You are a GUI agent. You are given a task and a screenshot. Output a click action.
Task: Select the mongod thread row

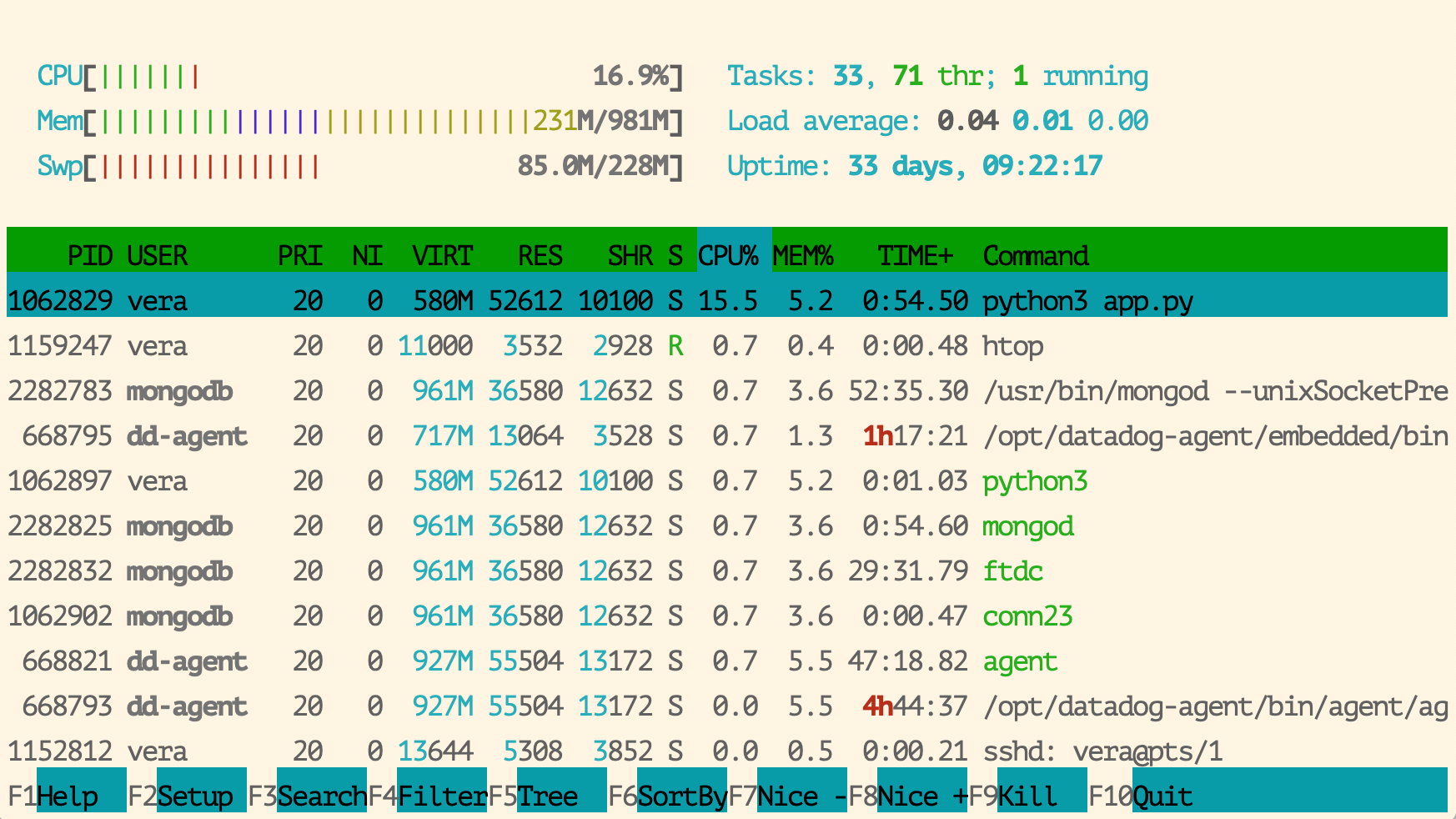[x=727, y=526]
